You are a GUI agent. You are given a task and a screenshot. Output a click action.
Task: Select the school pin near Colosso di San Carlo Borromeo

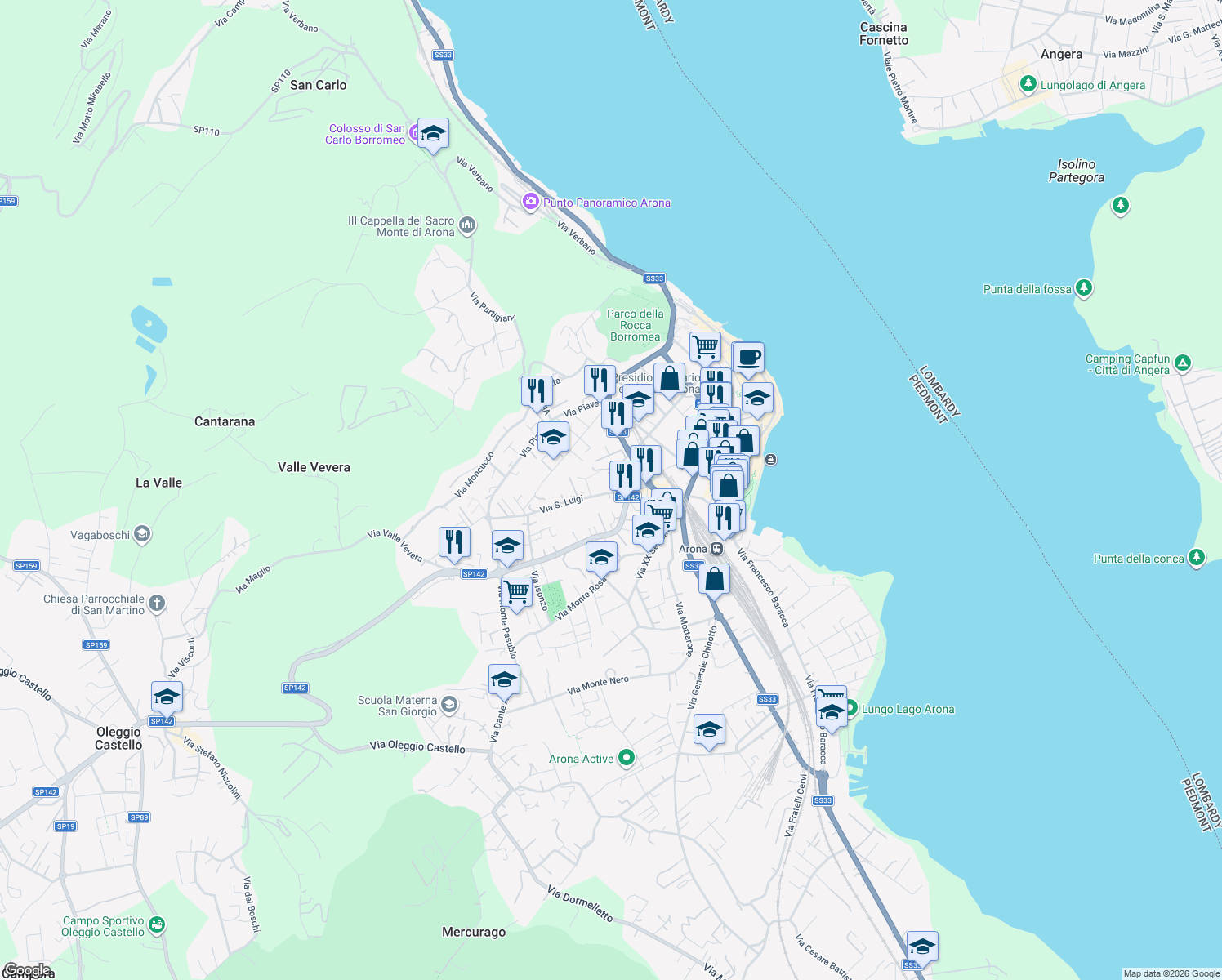tap(432, 133)
